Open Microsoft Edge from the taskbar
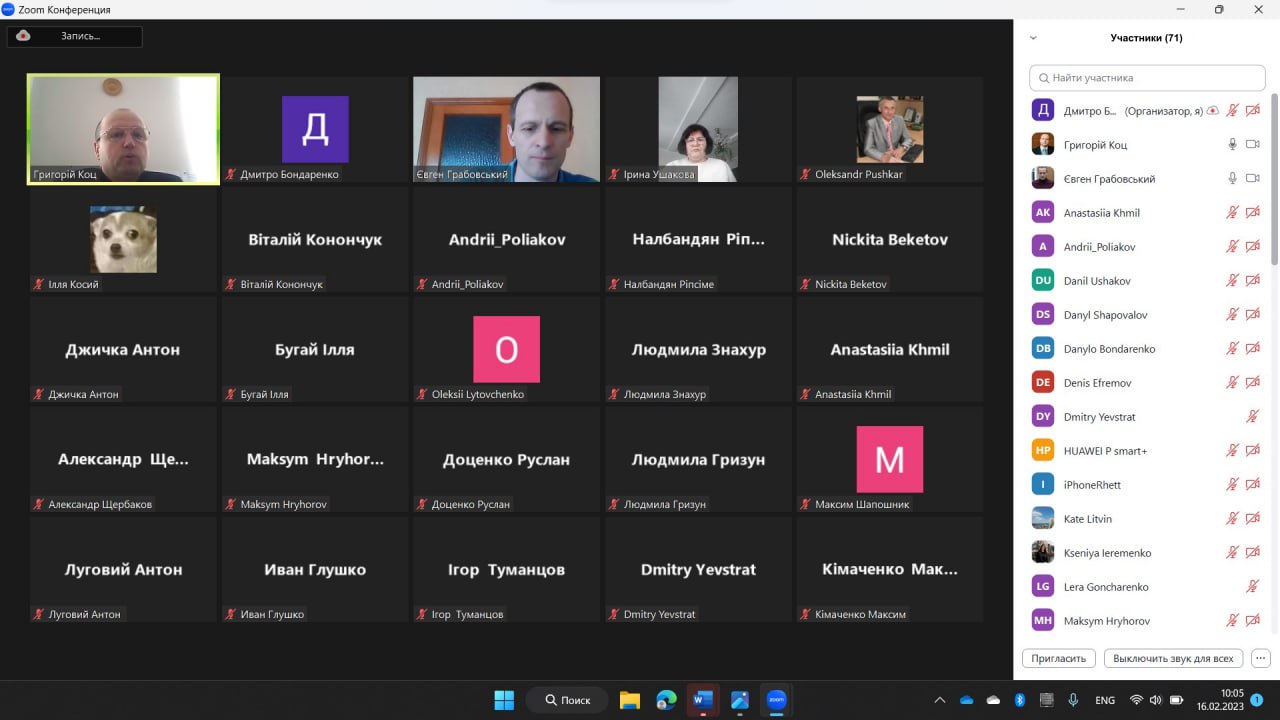 [666, 700]
